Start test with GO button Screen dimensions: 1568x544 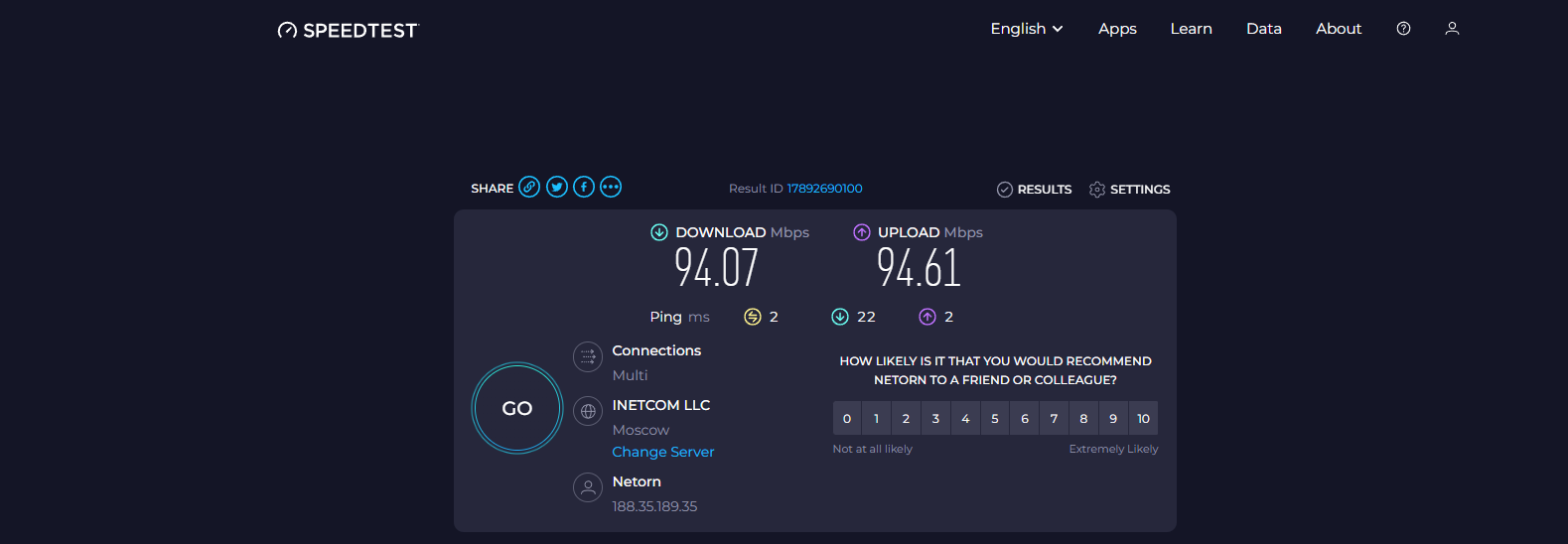517,408
